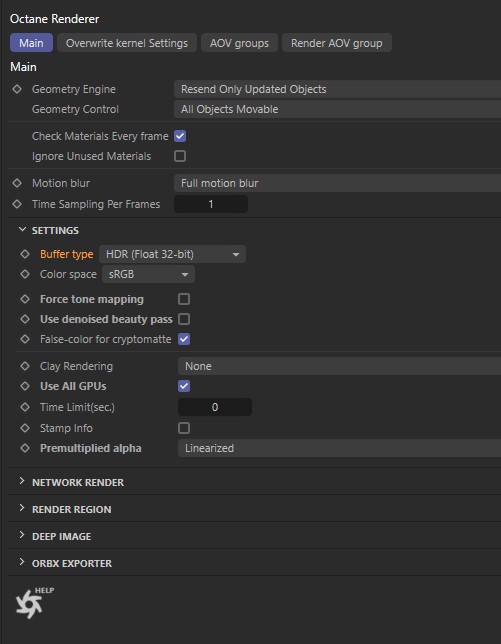This screenshot has width=501, height=644.
Task: Click the Buffer type label
Action: pyautogui.click(x=67, y=254)
